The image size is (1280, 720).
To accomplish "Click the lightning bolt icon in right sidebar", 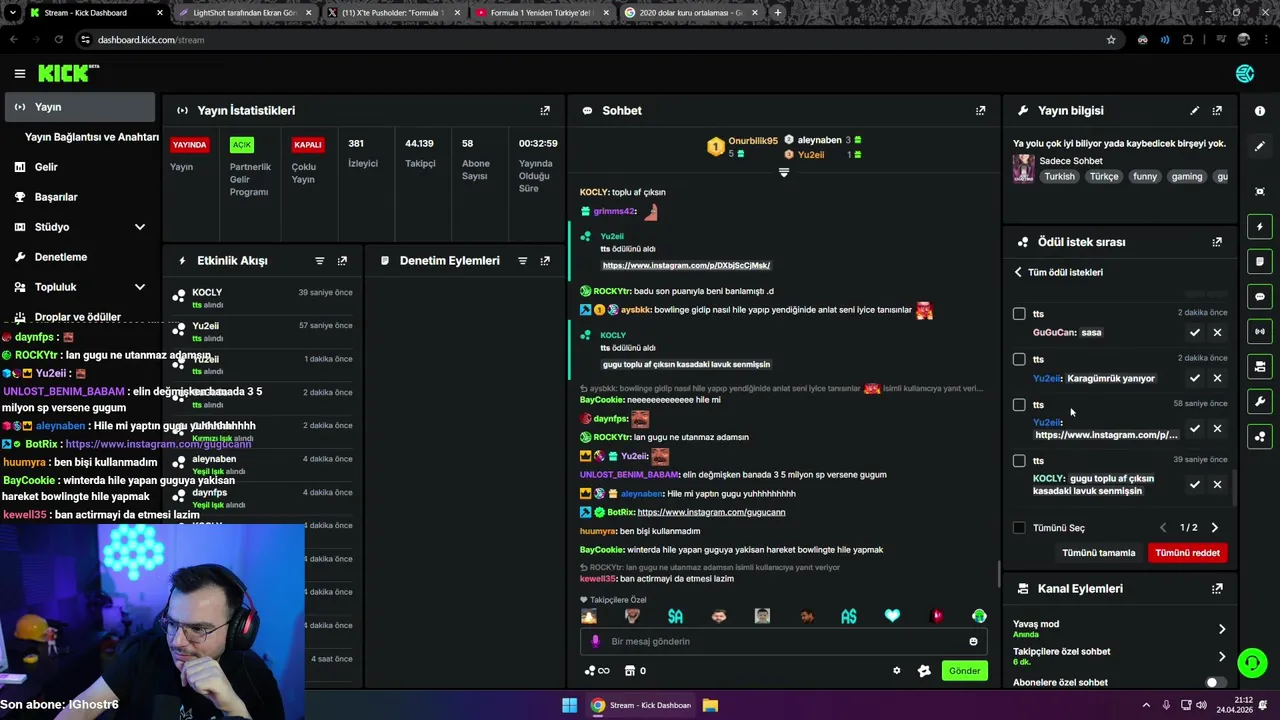I will (x=1260, y=227).
